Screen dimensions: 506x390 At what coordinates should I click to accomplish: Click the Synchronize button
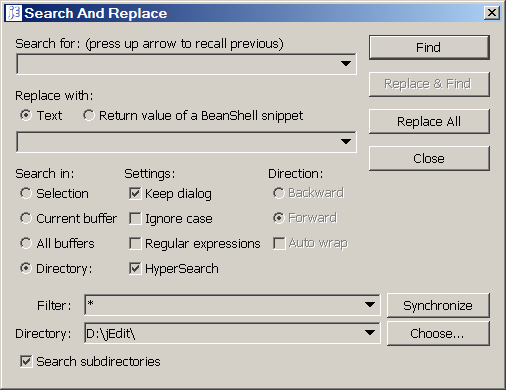(438, 305)
